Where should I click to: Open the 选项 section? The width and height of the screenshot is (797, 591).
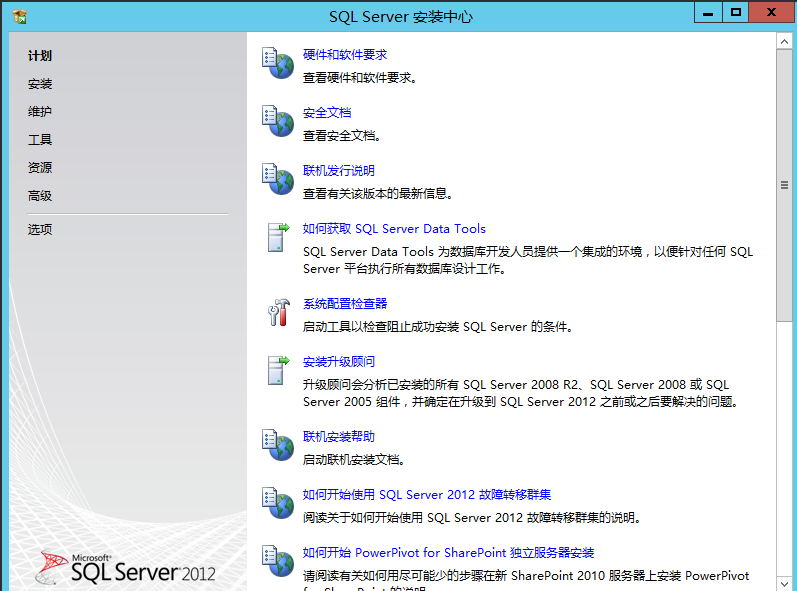pyautogui.click(x=40, y=230)
